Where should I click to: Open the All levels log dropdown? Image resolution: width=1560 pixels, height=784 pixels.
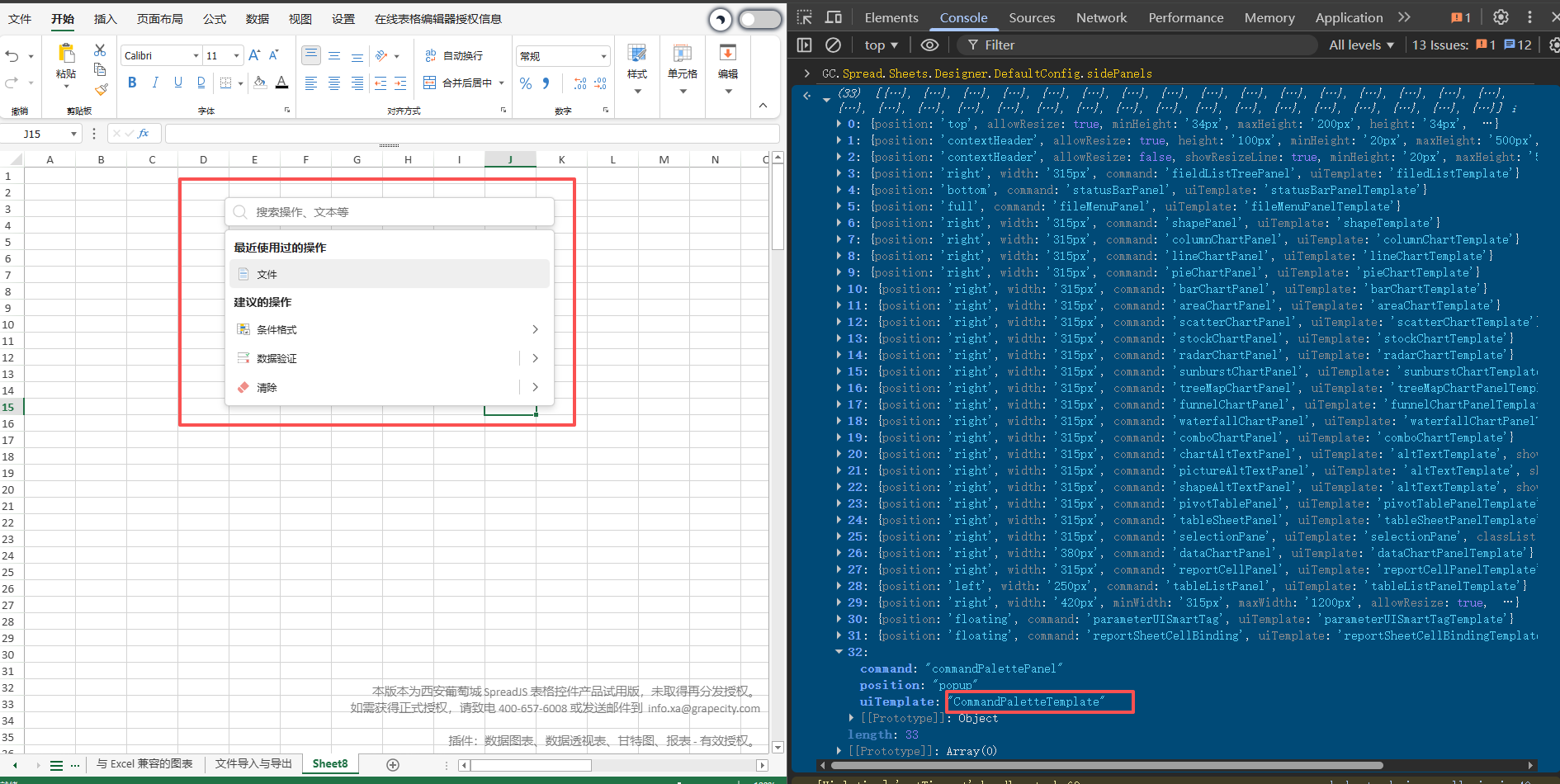click(1361, 45)
